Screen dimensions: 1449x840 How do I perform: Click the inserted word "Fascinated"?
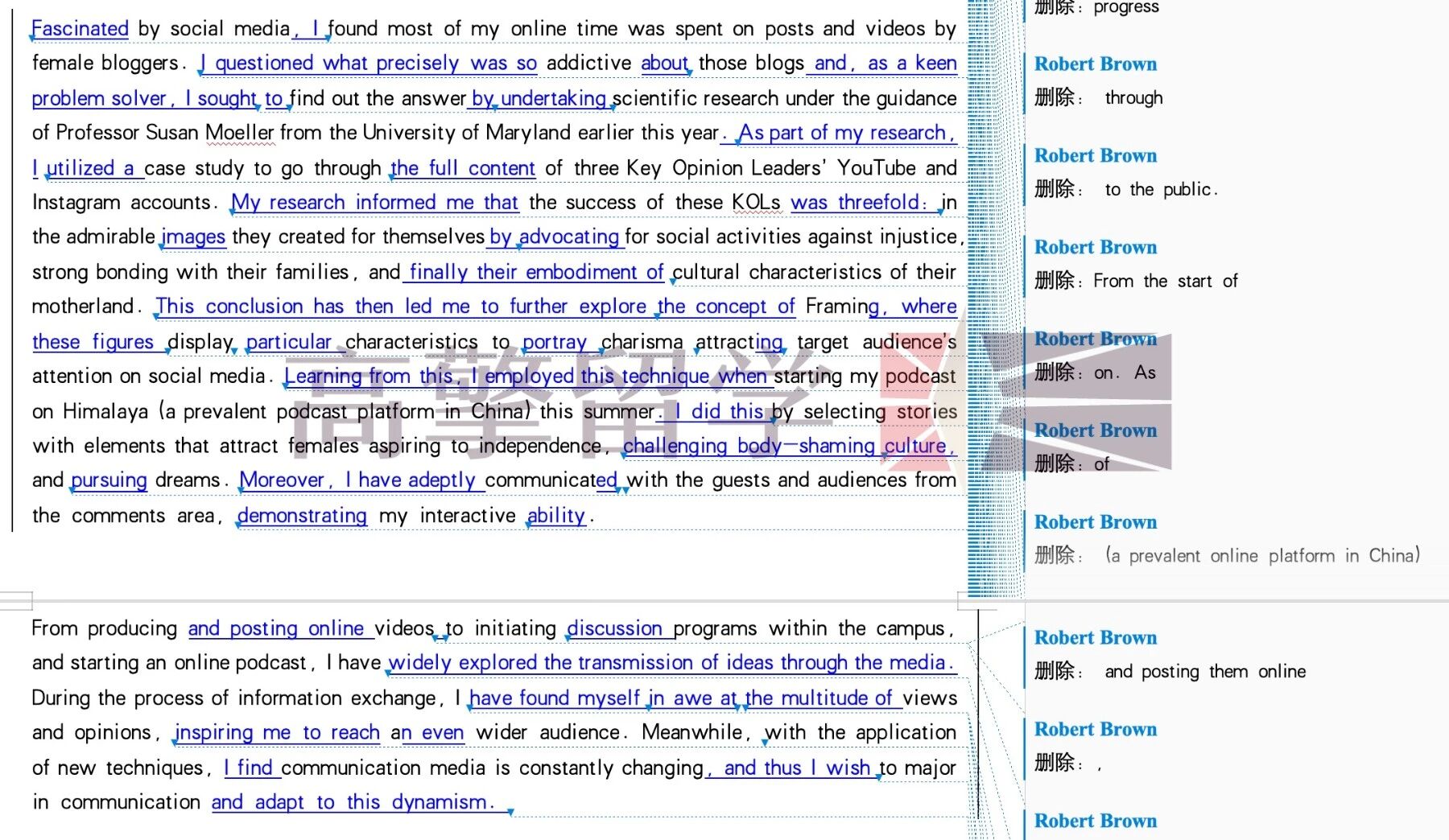80,29
